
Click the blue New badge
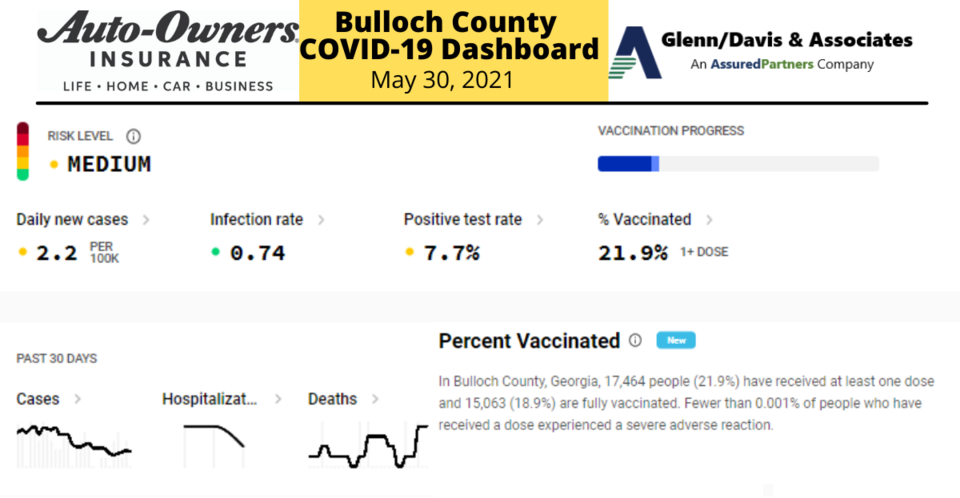(676, 341)
